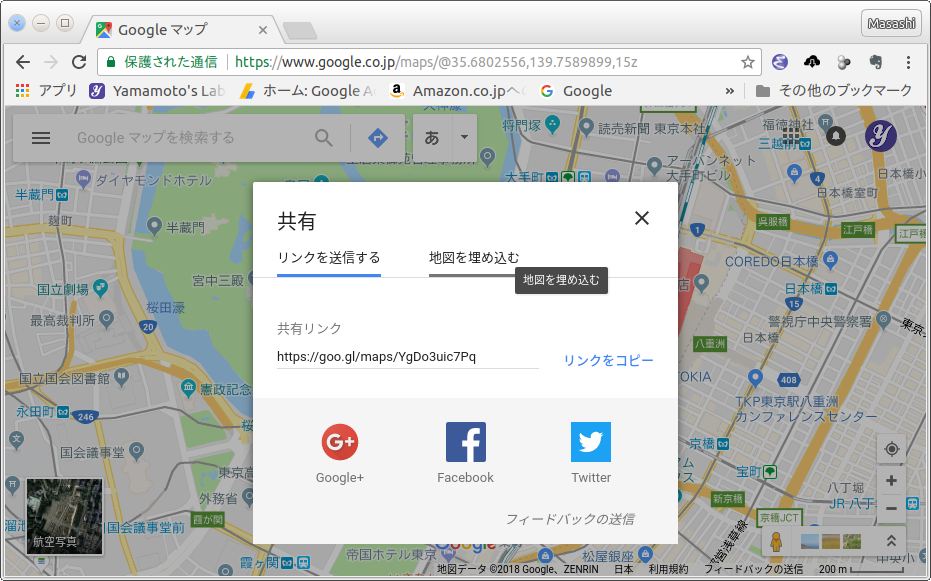Select the Google マップ browser tab
The width and height of the screenshot is (931, 581).
(184, 30)
